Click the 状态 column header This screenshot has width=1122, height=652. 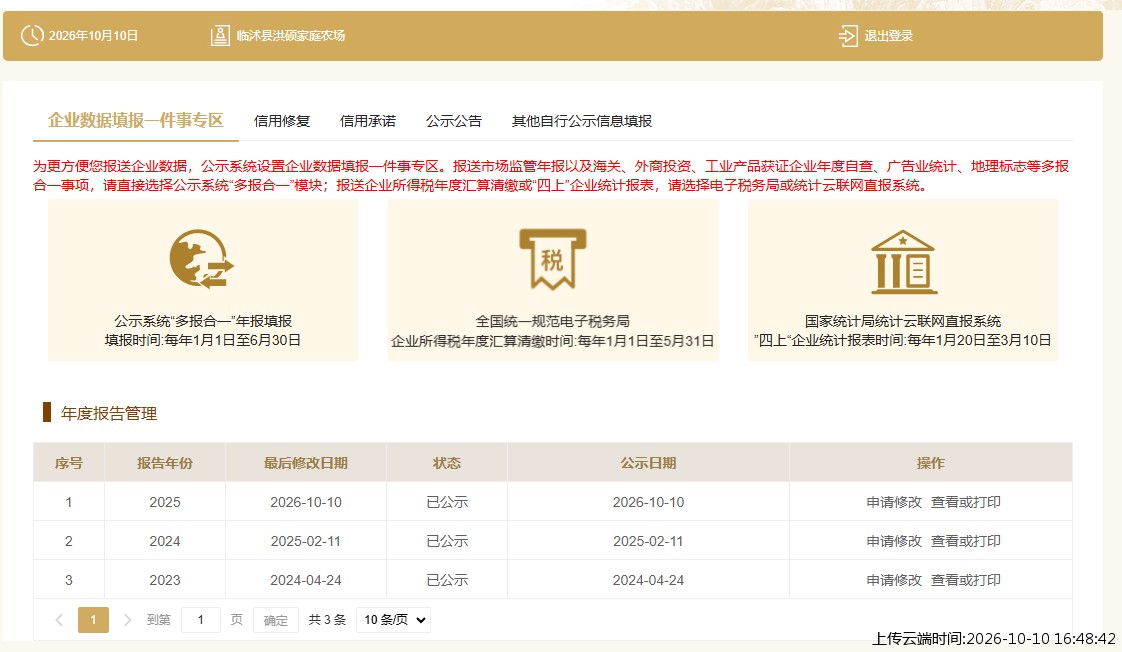(x=447, y=463)
